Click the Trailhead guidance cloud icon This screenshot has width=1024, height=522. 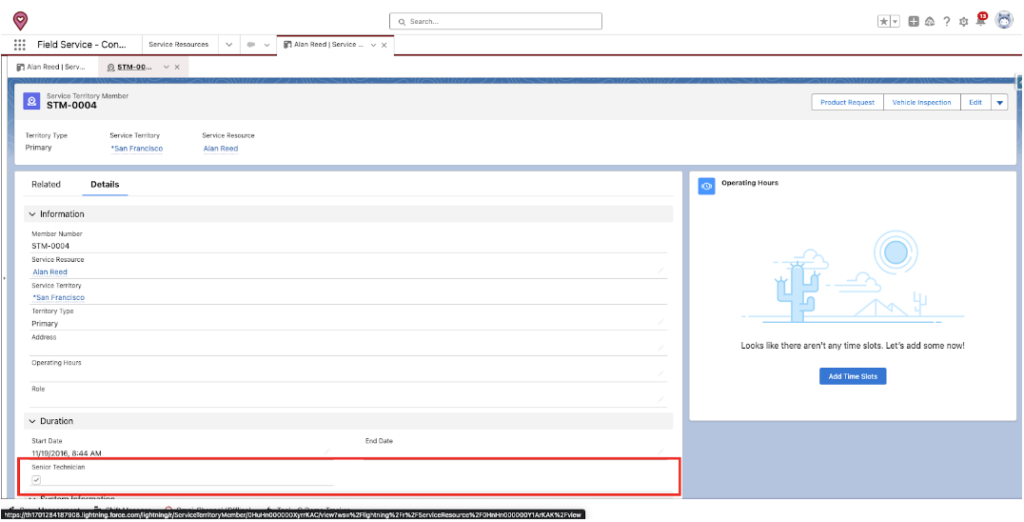930,22
